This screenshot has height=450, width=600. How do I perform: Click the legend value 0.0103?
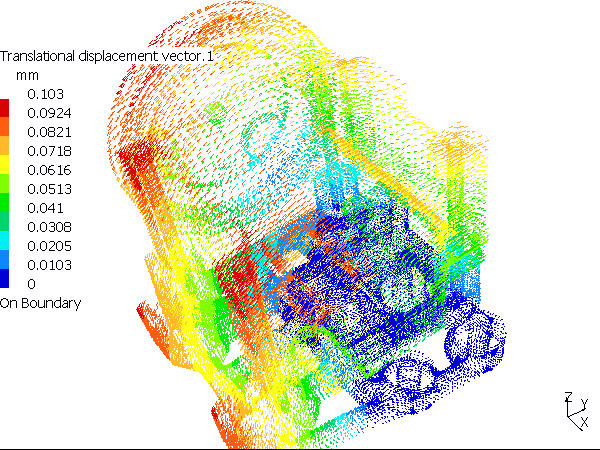[x=49, y=265]
